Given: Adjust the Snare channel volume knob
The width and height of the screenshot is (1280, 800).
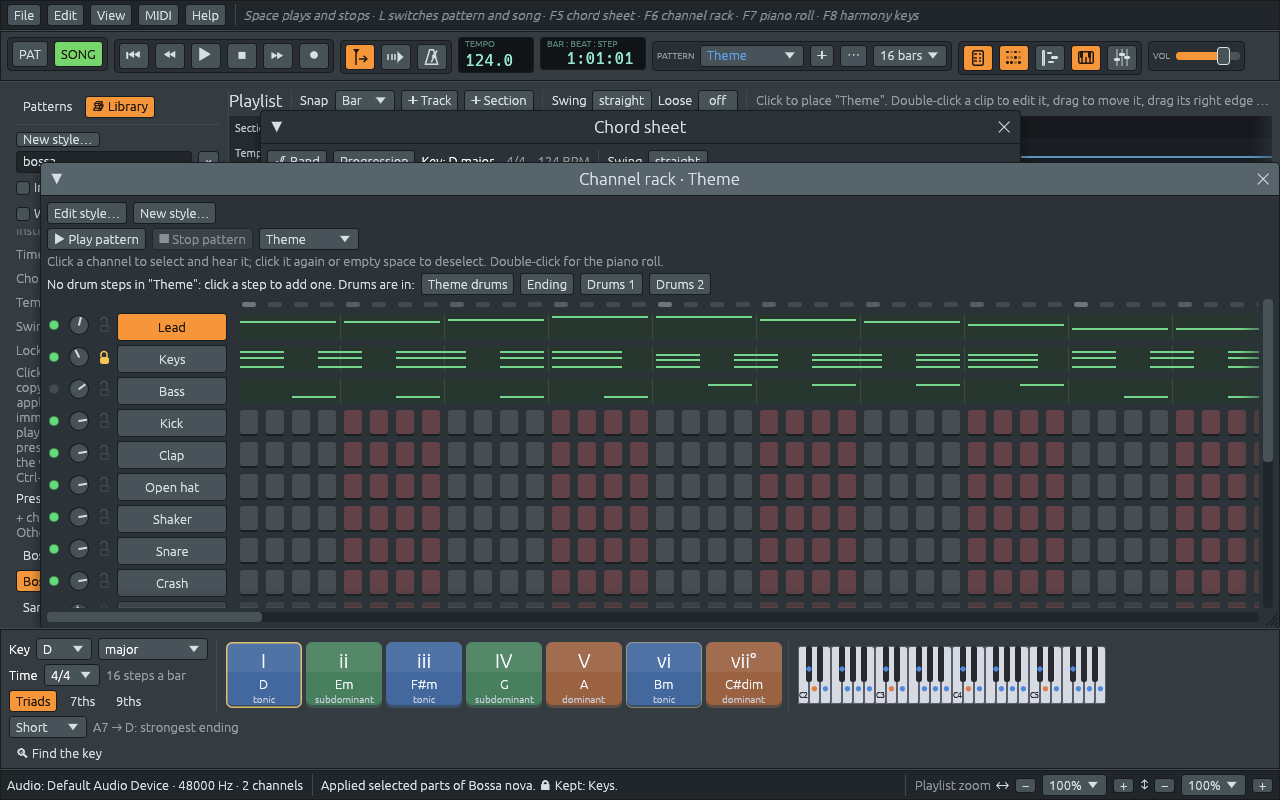Looking at the screenshot, I should click(x=78, y=550).
